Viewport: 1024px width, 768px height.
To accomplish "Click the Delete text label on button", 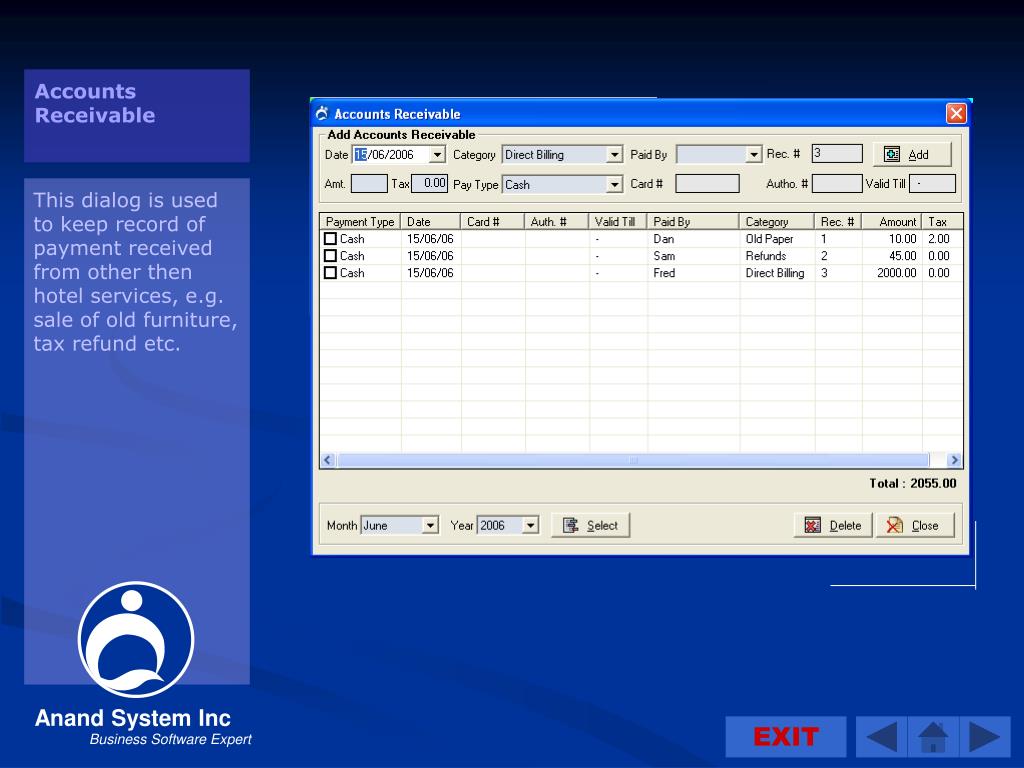I will point(845,525).
